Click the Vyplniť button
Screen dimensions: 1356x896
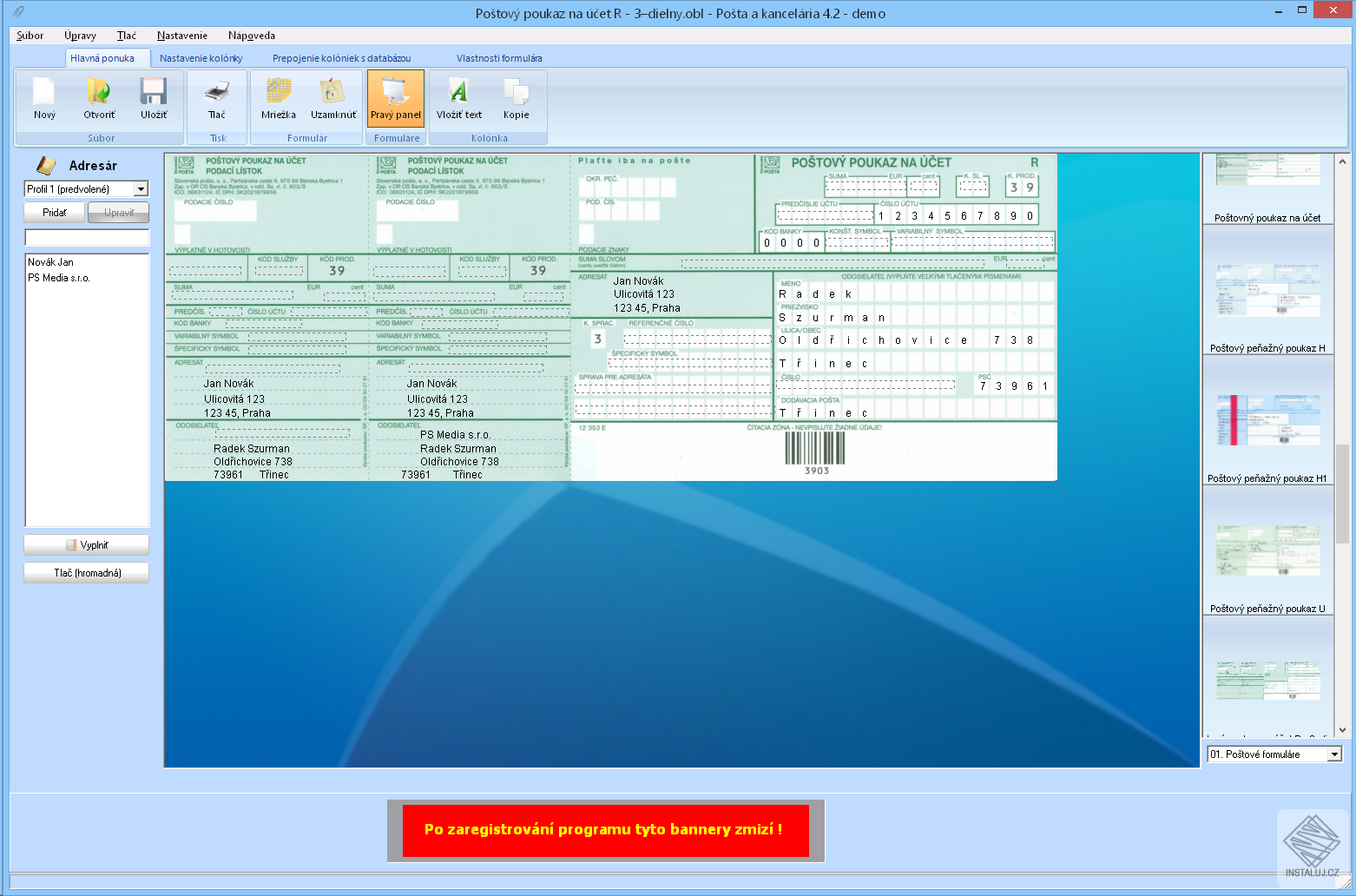click(x=87, y=545)
